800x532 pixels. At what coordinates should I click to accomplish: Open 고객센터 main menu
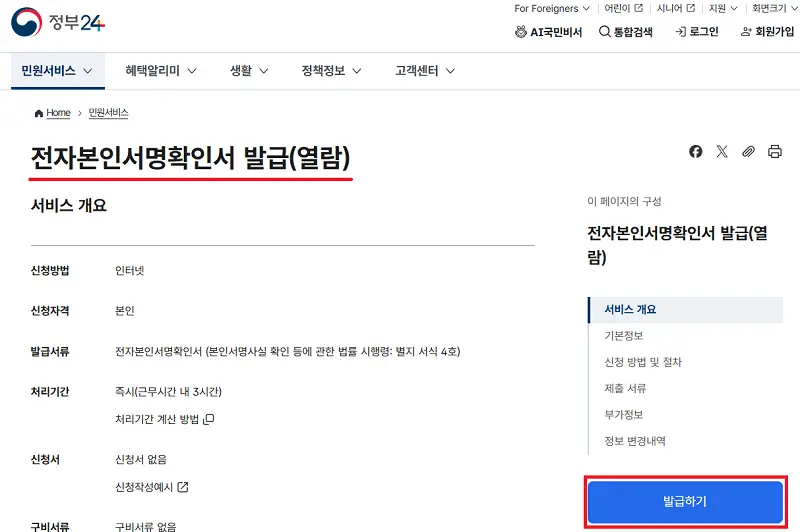tap(424, 71)
